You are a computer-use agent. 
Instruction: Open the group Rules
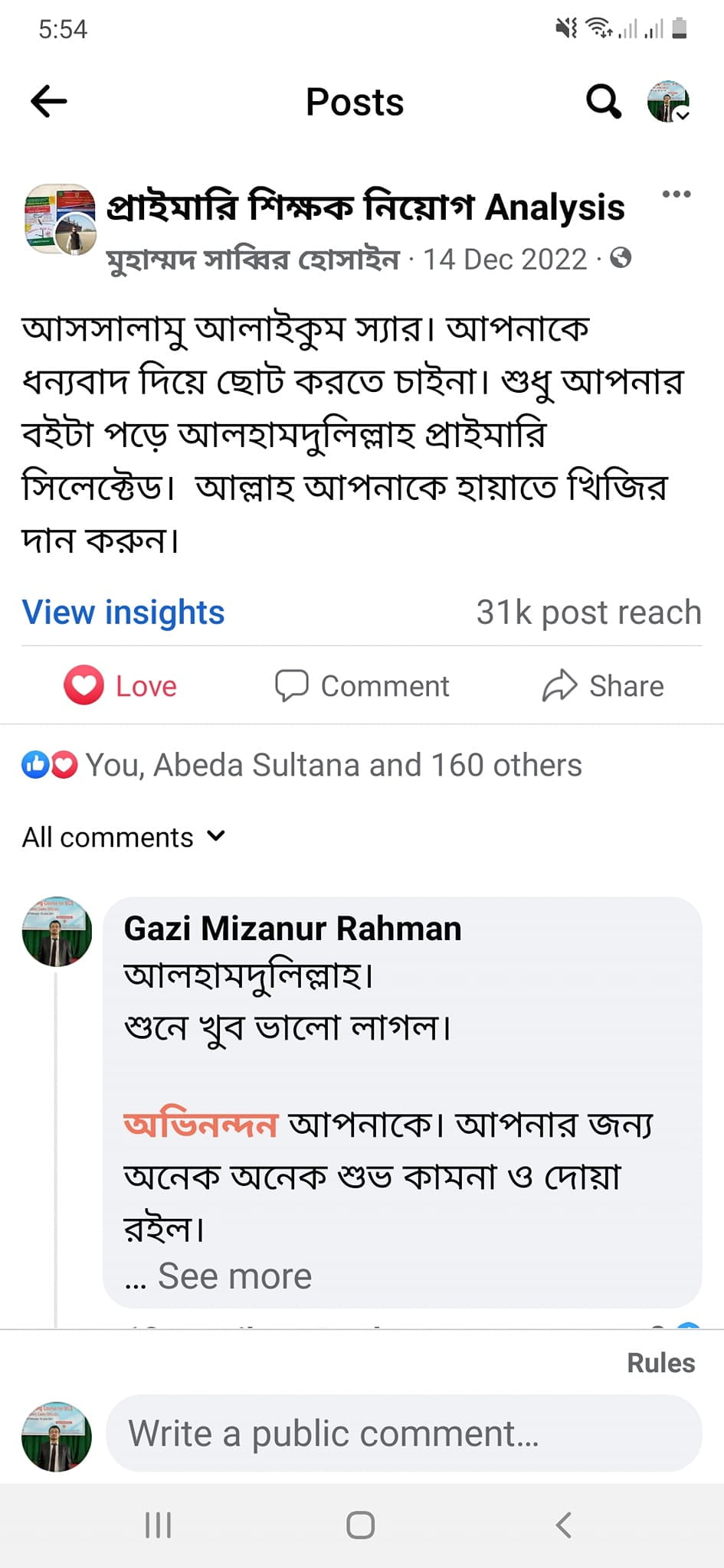[660, 1363]
